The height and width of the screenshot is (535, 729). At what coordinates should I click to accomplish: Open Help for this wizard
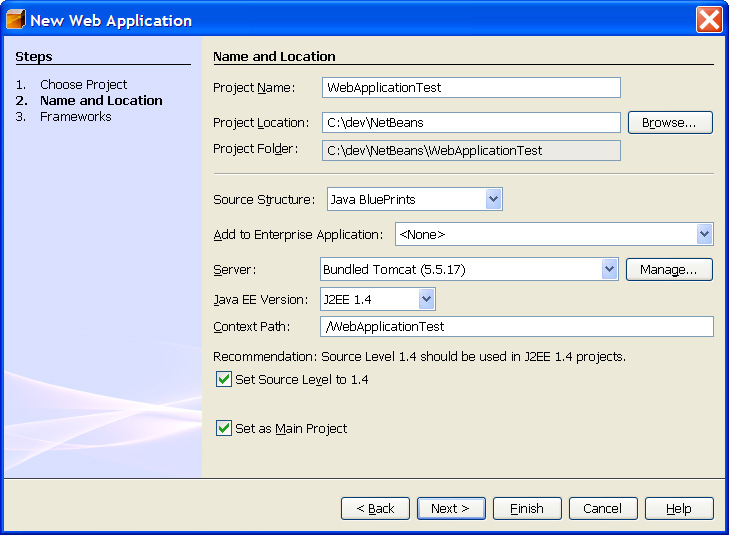pos(679,508)
